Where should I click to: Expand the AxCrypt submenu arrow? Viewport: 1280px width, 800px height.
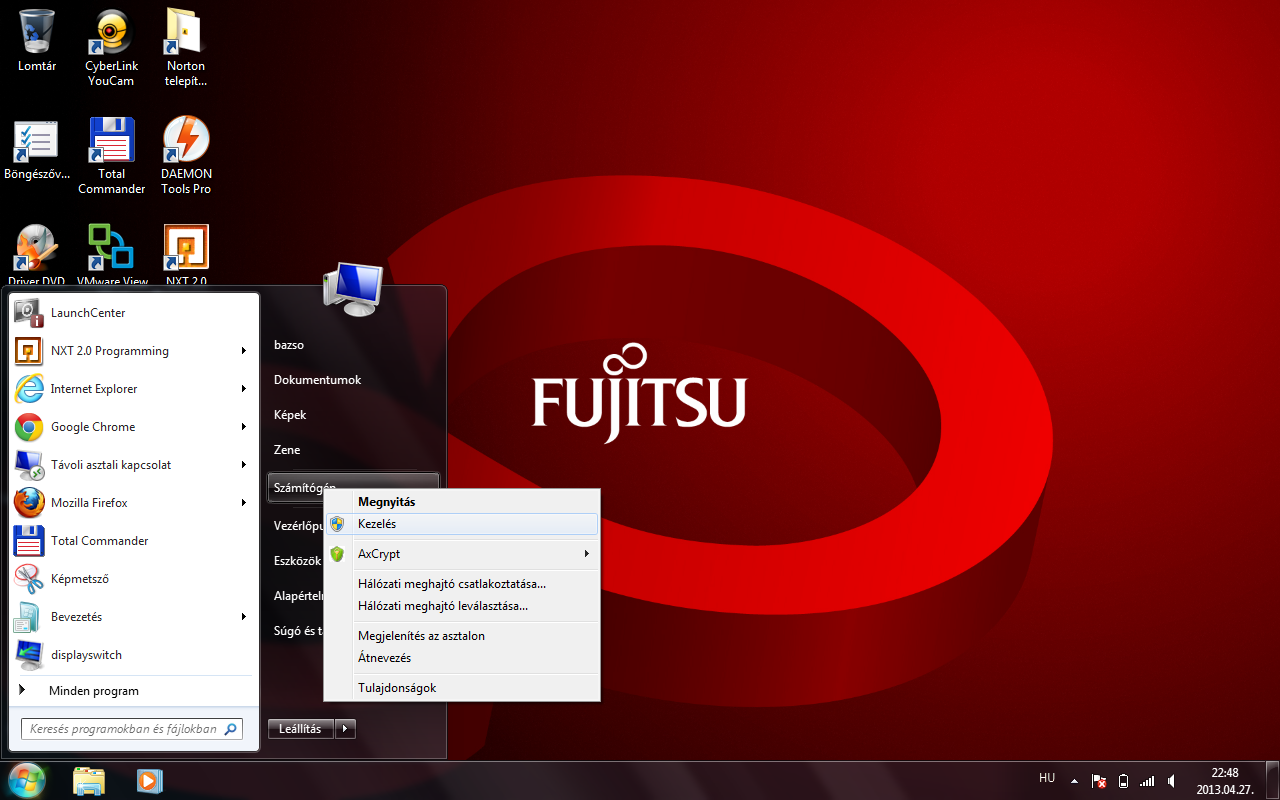tap(587, 554)
